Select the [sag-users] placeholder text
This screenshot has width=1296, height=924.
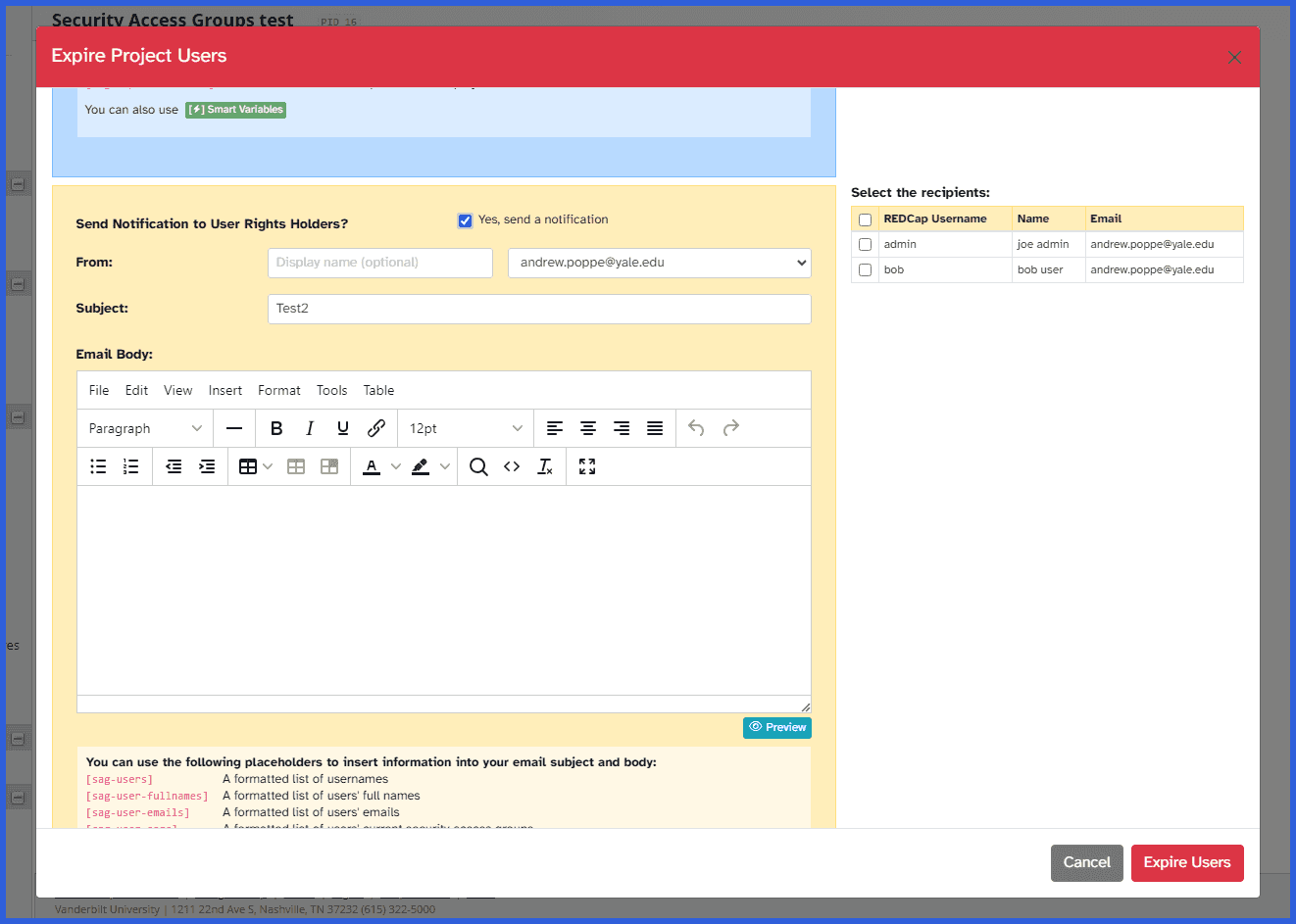(120, 780)
